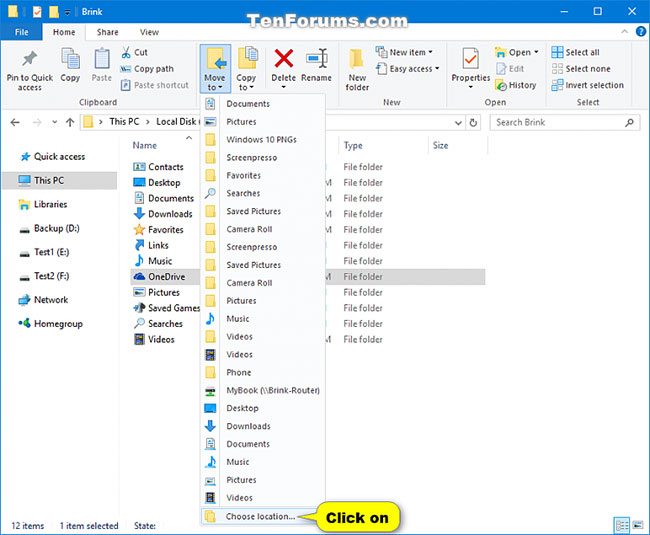Sort by the Size column header
This screenshot has width=650, height=535.
440,145
